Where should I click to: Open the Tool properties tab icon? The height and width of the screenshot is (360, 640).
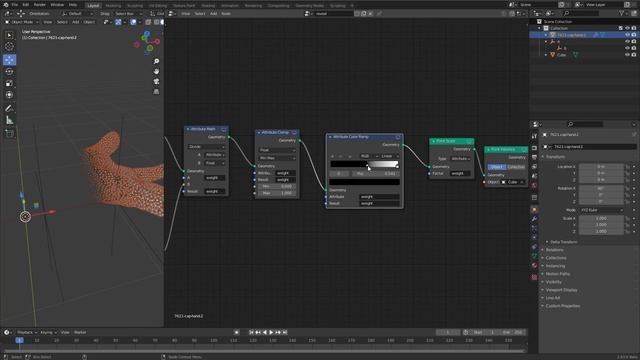click(x=534, y=136)
